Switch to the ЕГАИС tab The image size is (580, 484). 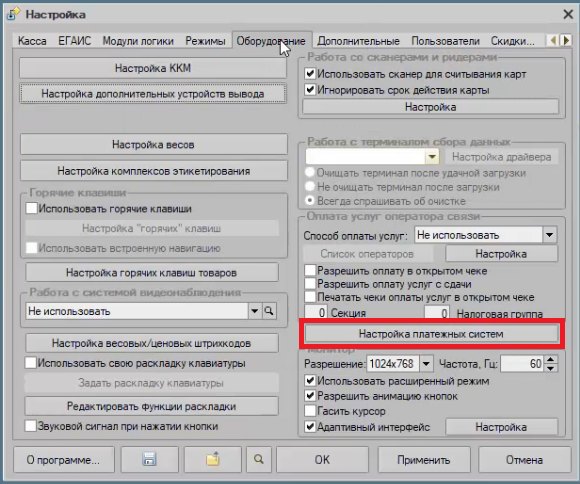point(74,41)
